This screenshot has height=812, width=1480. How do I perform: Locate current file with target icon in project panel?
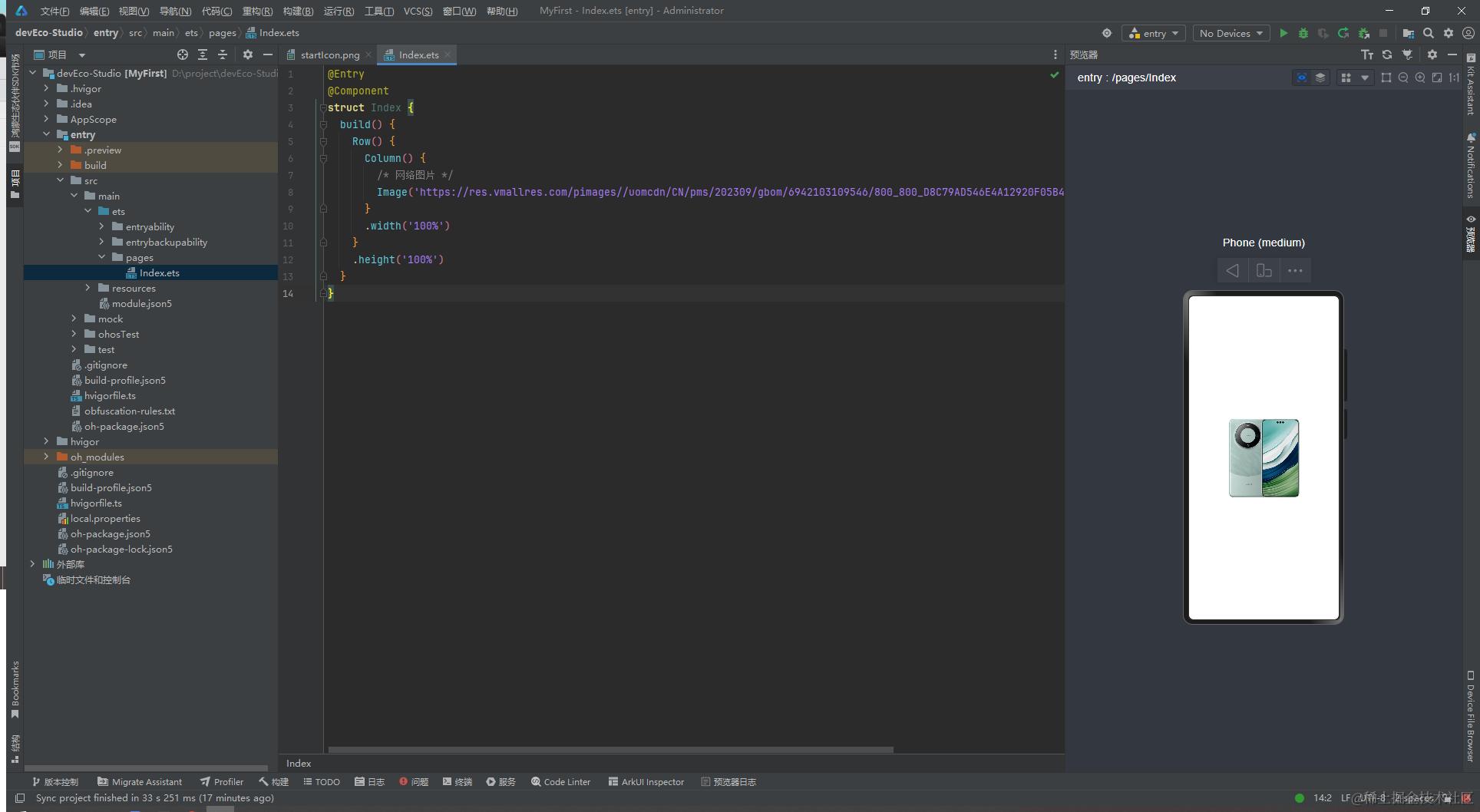click(x=183, y=54)
